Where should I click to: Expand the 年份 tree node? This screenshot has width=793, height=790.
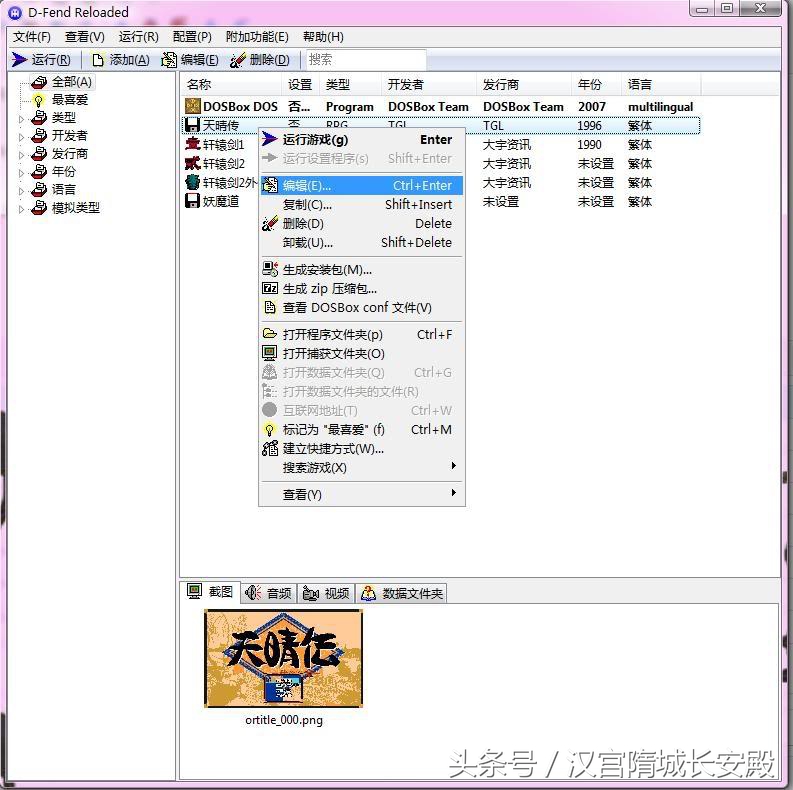[21, 173]
